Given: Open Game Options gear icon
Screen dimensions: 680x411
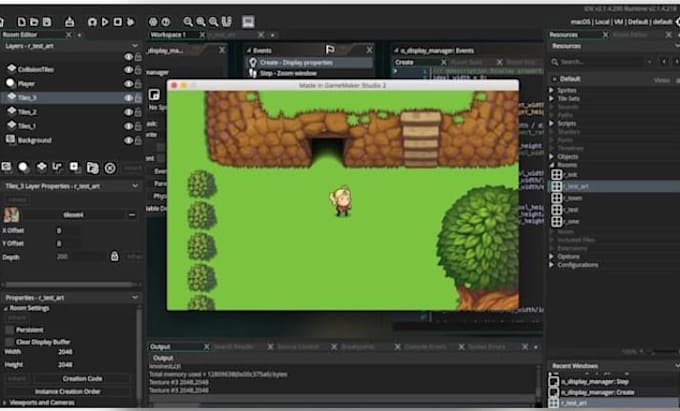Looking at the screenshot, I should click(x=153, y=22).
